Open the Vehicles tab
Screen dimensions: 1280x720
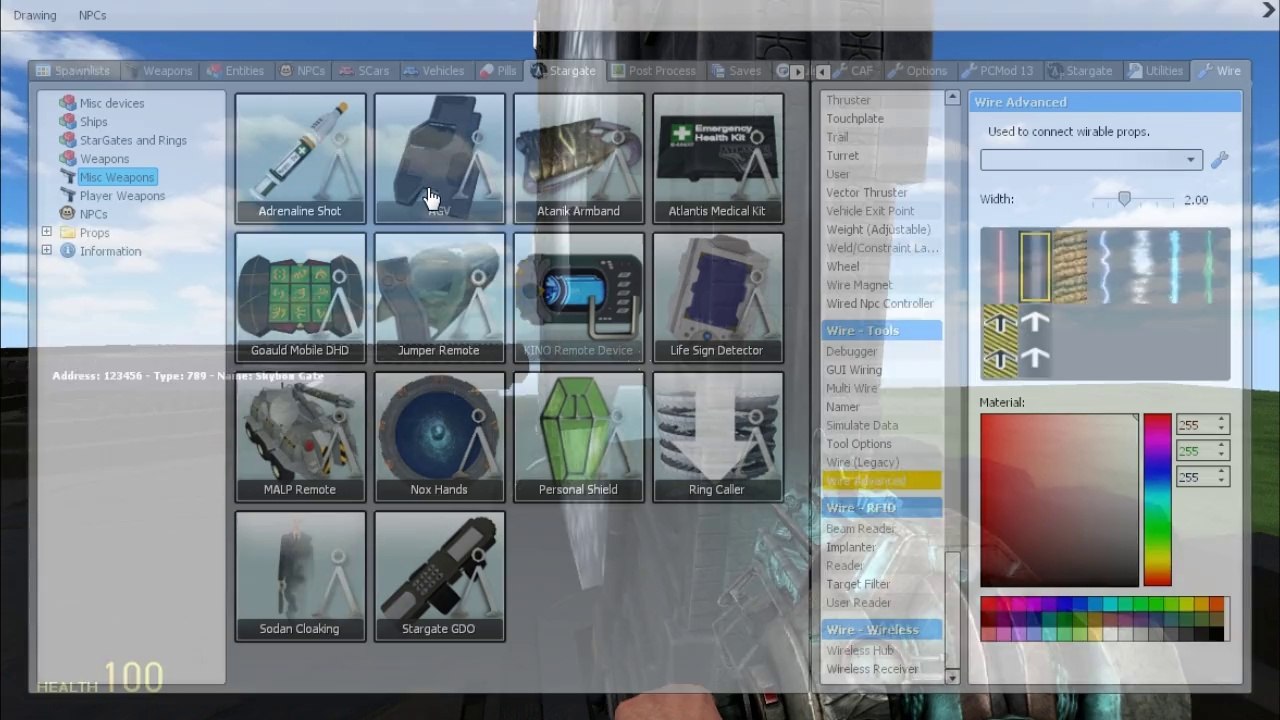(434, 71)
